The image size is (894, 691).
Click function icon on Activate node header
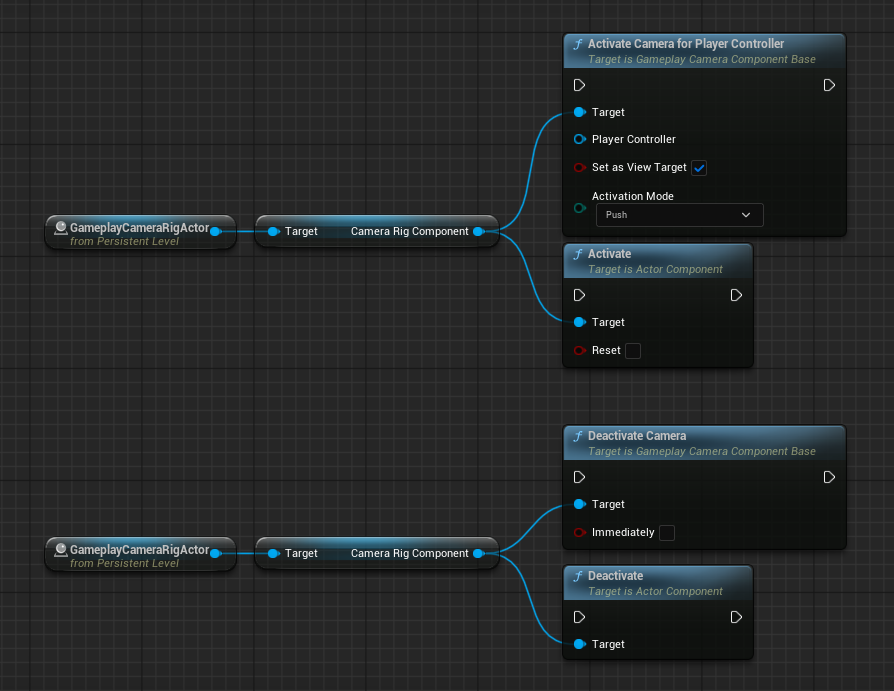coord(578,254)
